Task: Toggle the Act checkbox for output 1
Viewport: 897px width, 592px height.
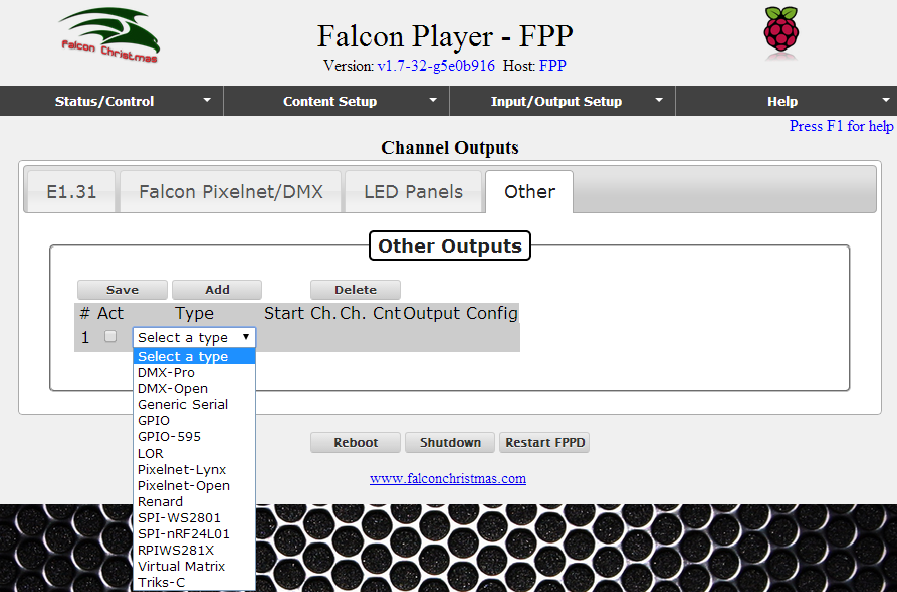Action: pos(111,337)
